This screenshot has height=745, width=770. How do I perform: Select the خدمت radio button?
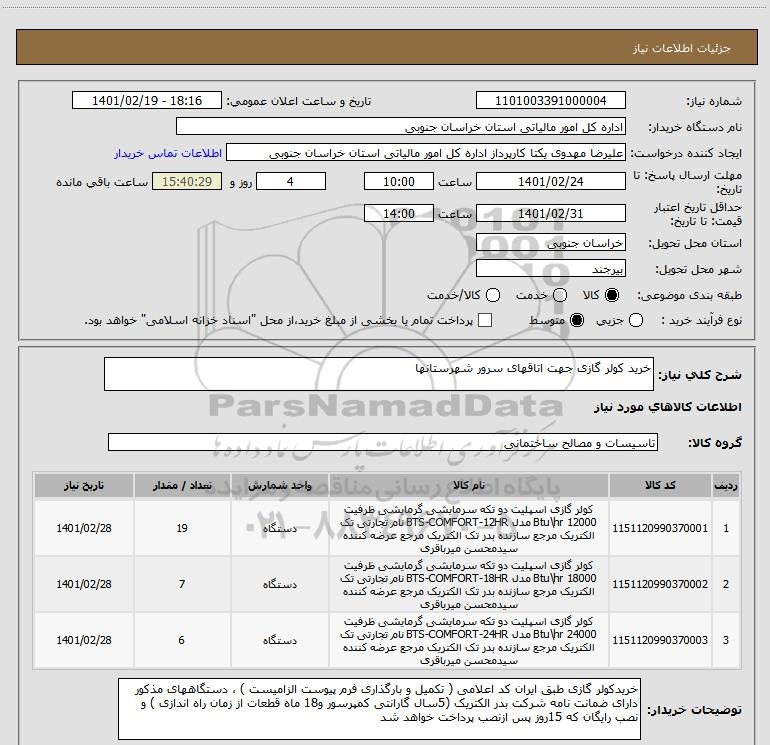point(560,295)
